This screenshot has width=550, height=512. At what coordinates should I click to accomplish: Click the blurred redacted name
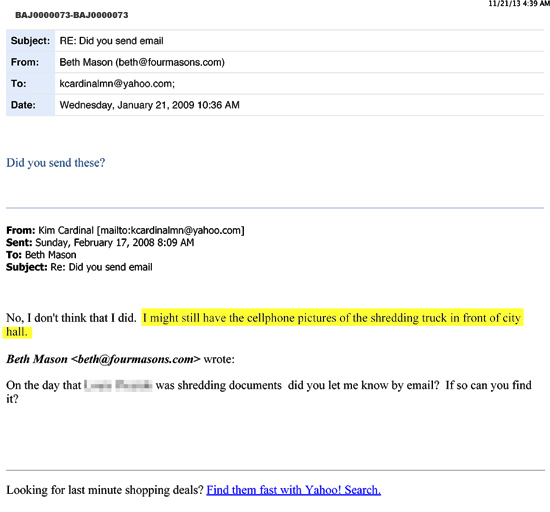(x=118, y=385)
